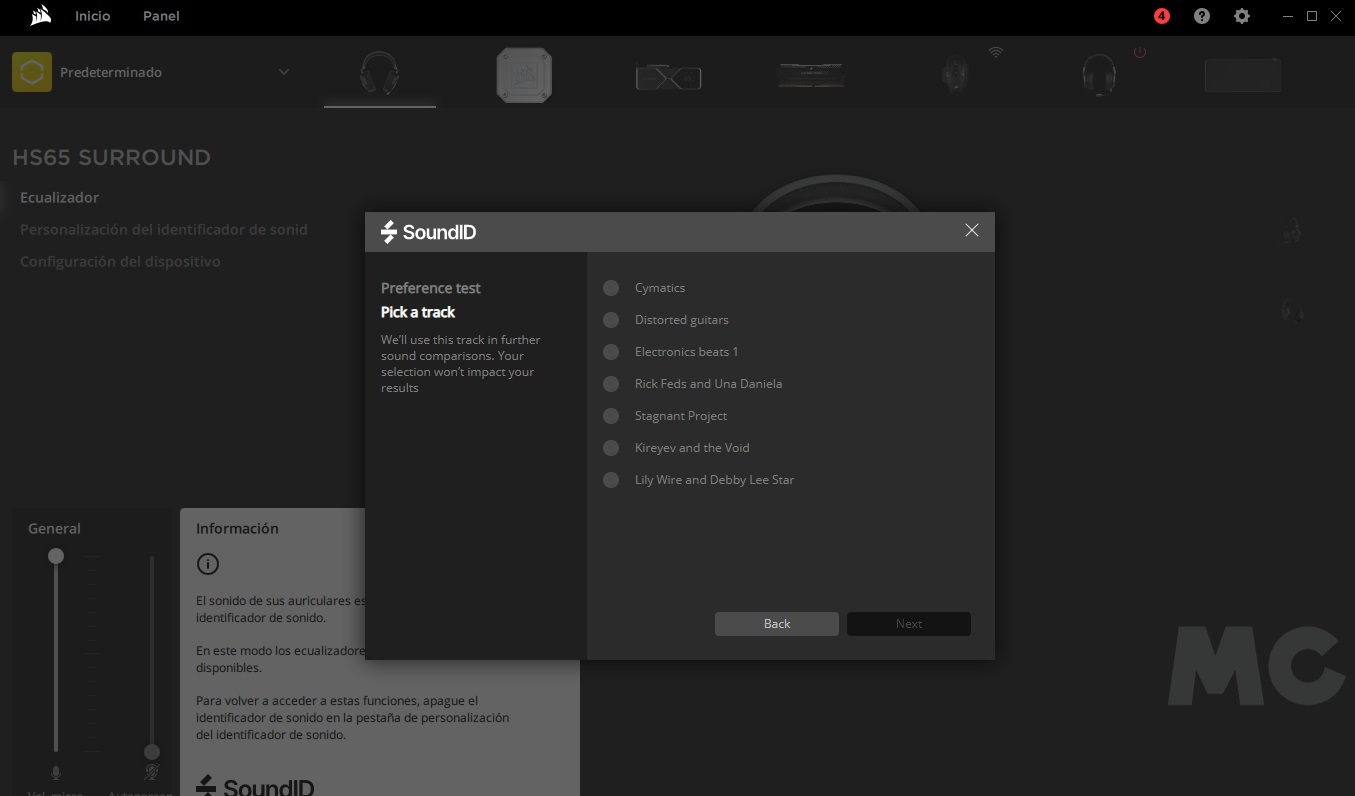Open the notifications badge showing 4

(1161, 16)
